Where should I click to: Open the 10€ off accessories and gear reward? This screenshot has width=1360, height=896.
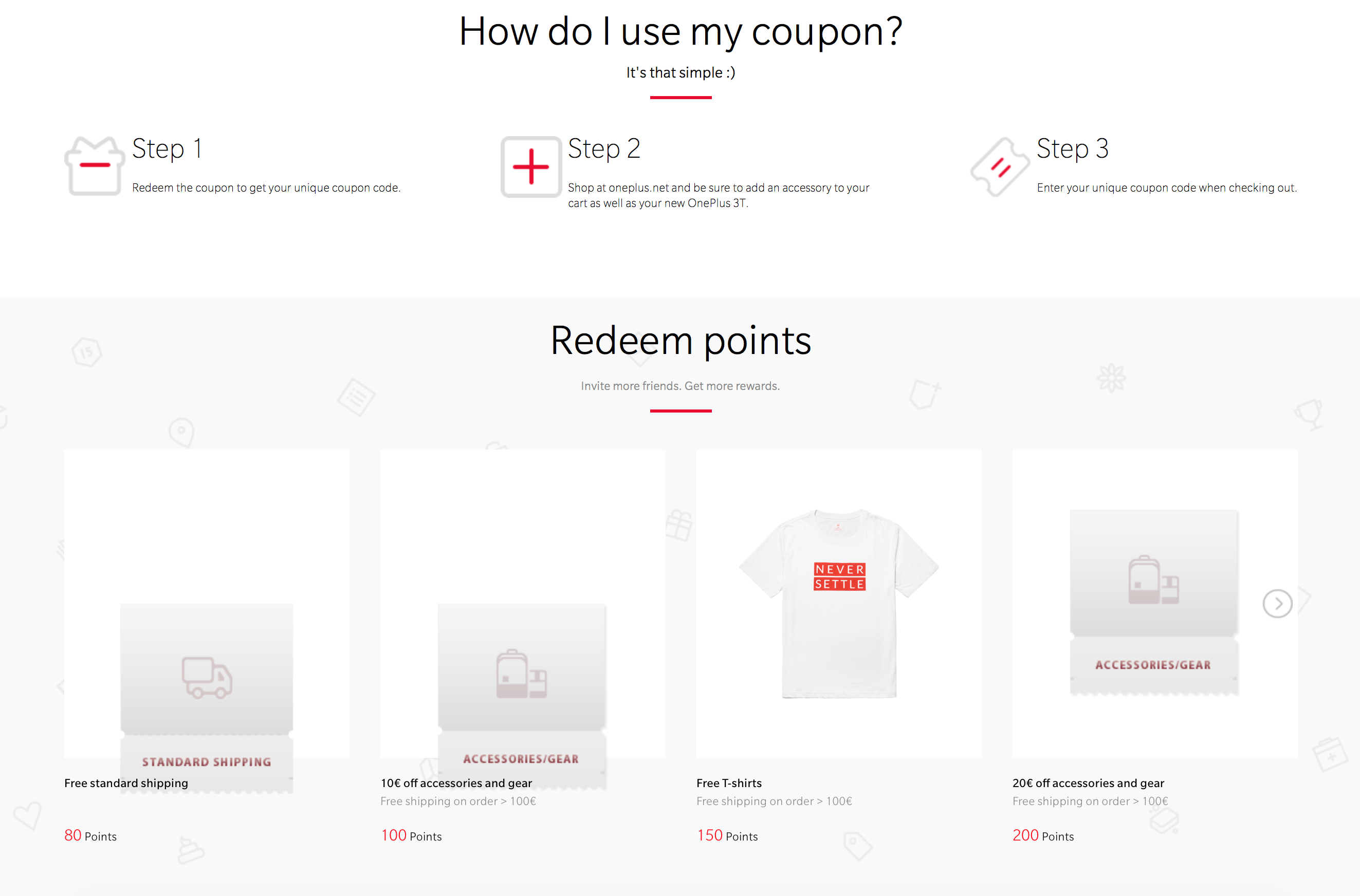coord(456,783)
